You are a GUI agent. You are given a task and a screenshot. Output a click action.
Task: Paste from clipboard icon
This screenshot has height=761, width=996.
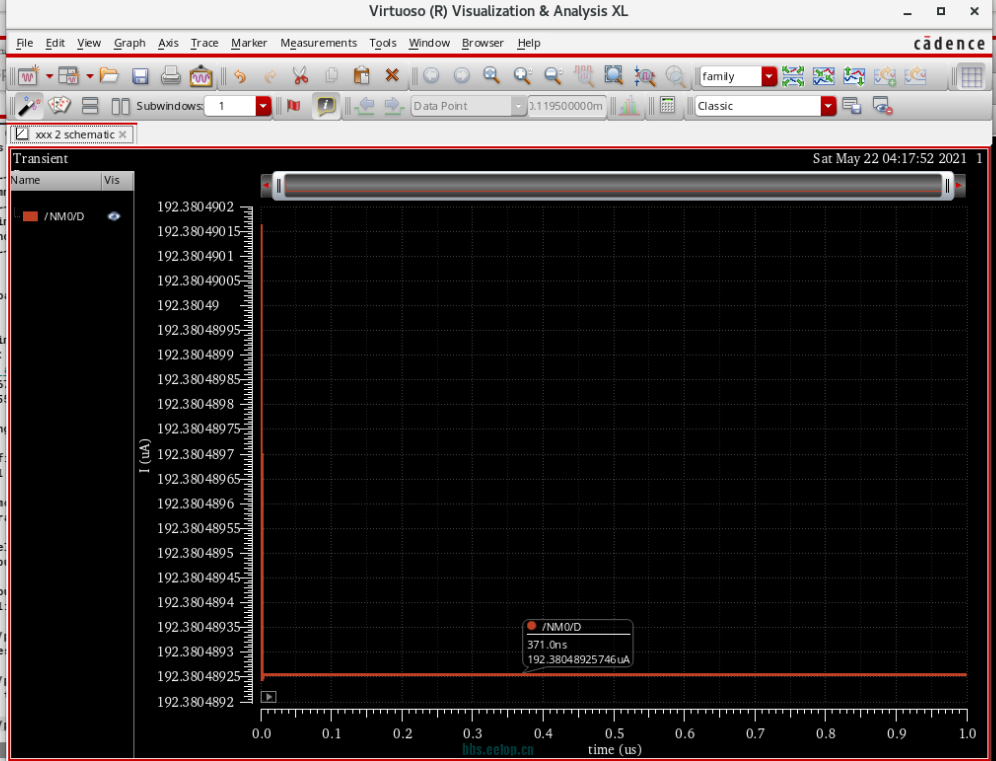361,76
